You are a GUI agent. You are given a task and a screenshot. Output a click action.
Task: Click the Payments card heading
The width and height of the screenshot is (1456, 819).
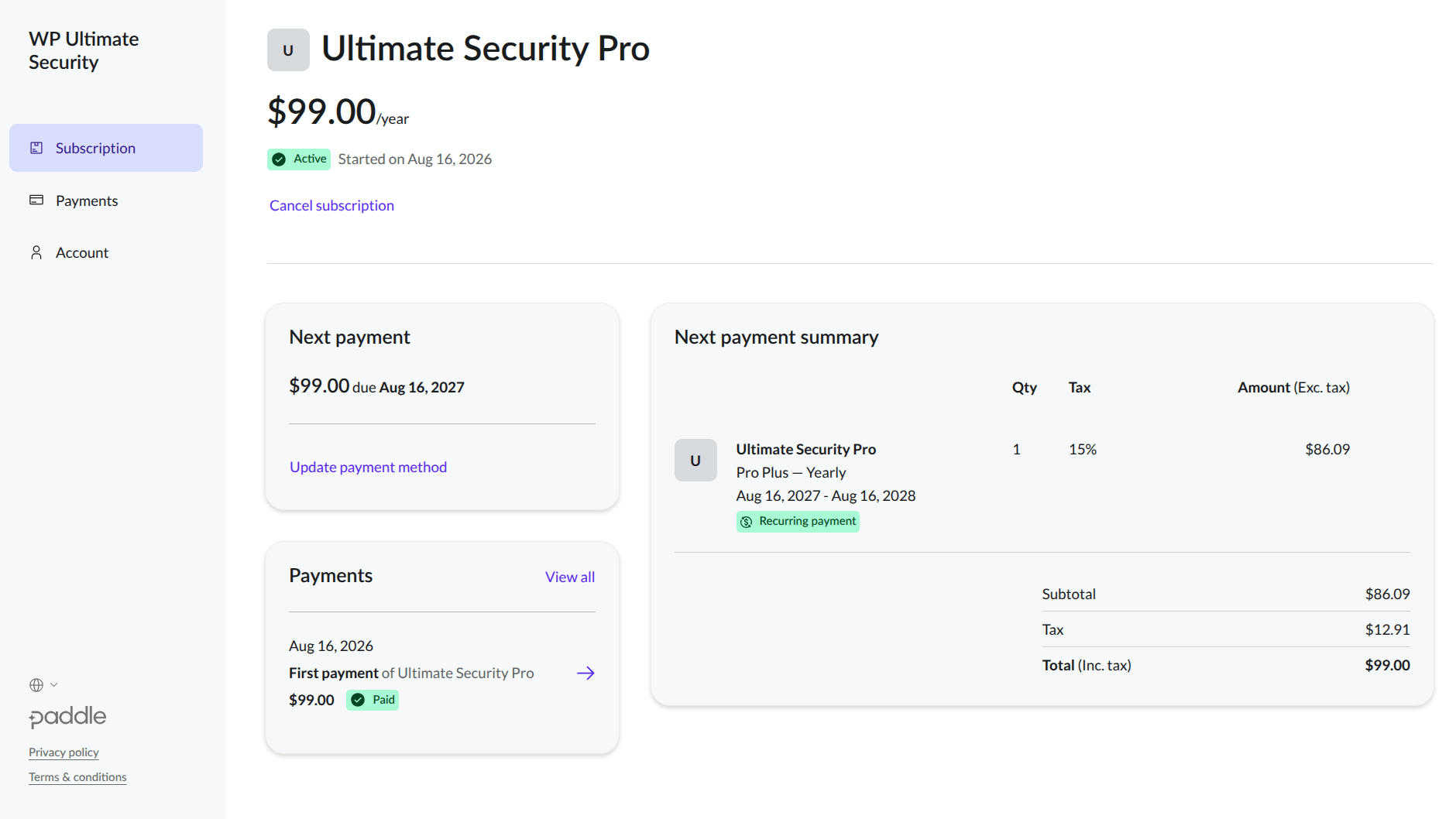tap(331, 575)
